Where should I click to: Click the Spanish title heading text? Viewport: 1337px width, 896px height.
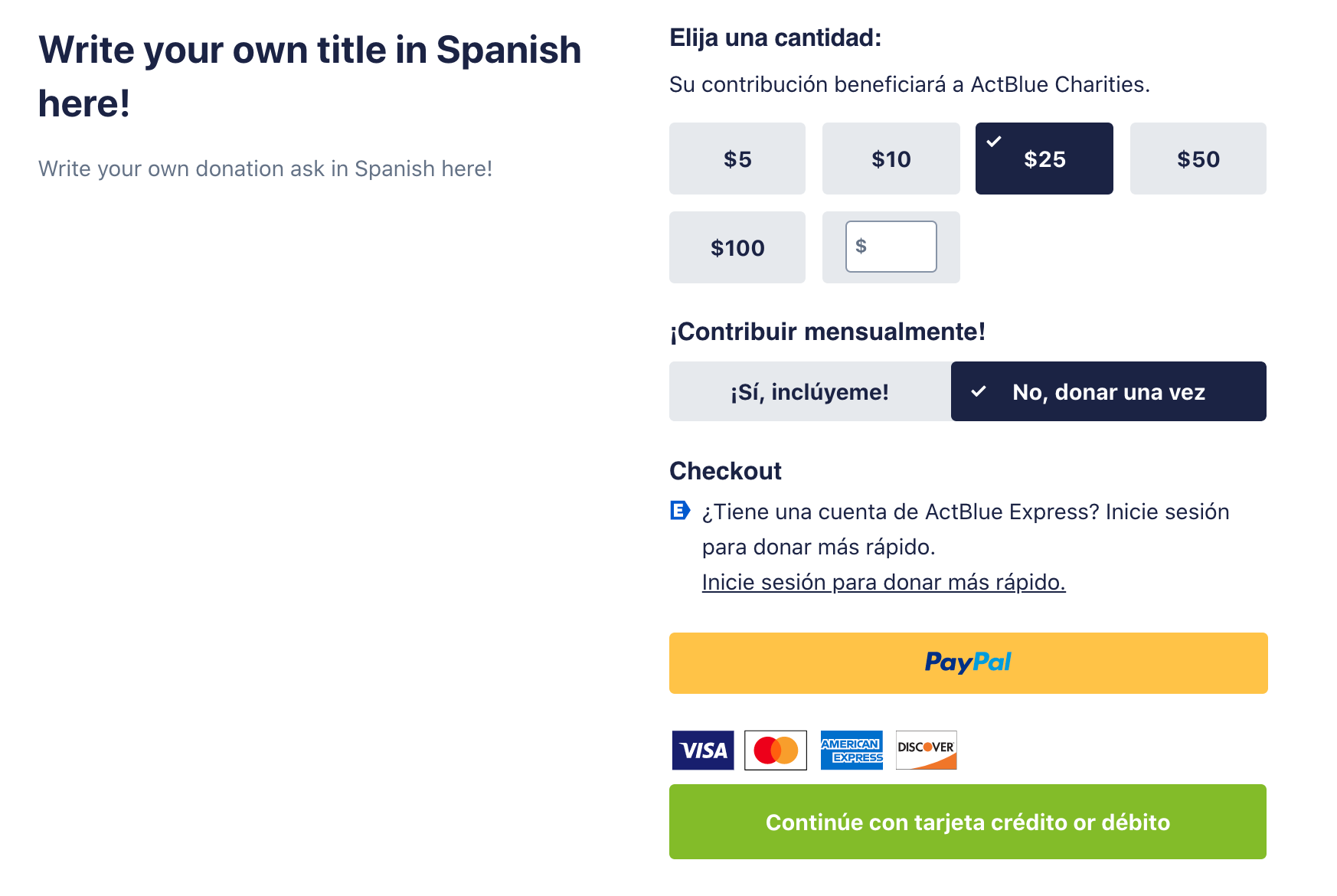coord(310,77)
